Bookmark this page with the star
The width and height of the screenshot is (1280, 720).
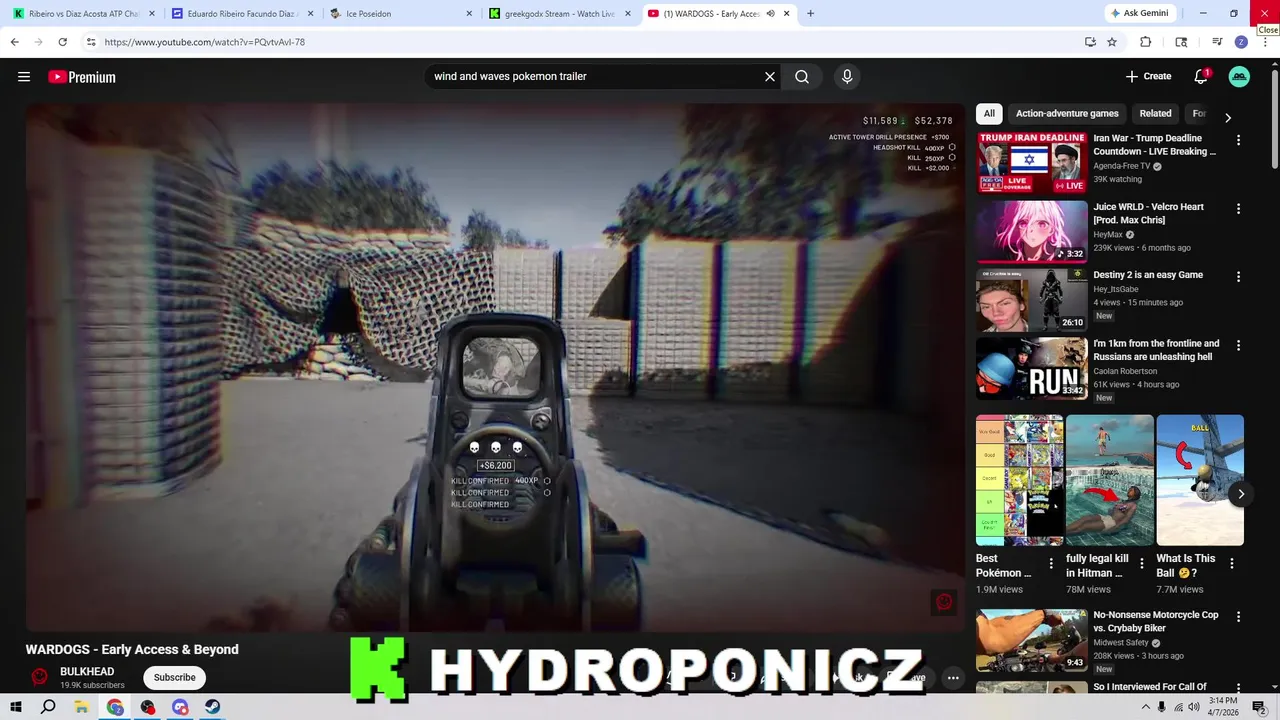(1112, 42)
